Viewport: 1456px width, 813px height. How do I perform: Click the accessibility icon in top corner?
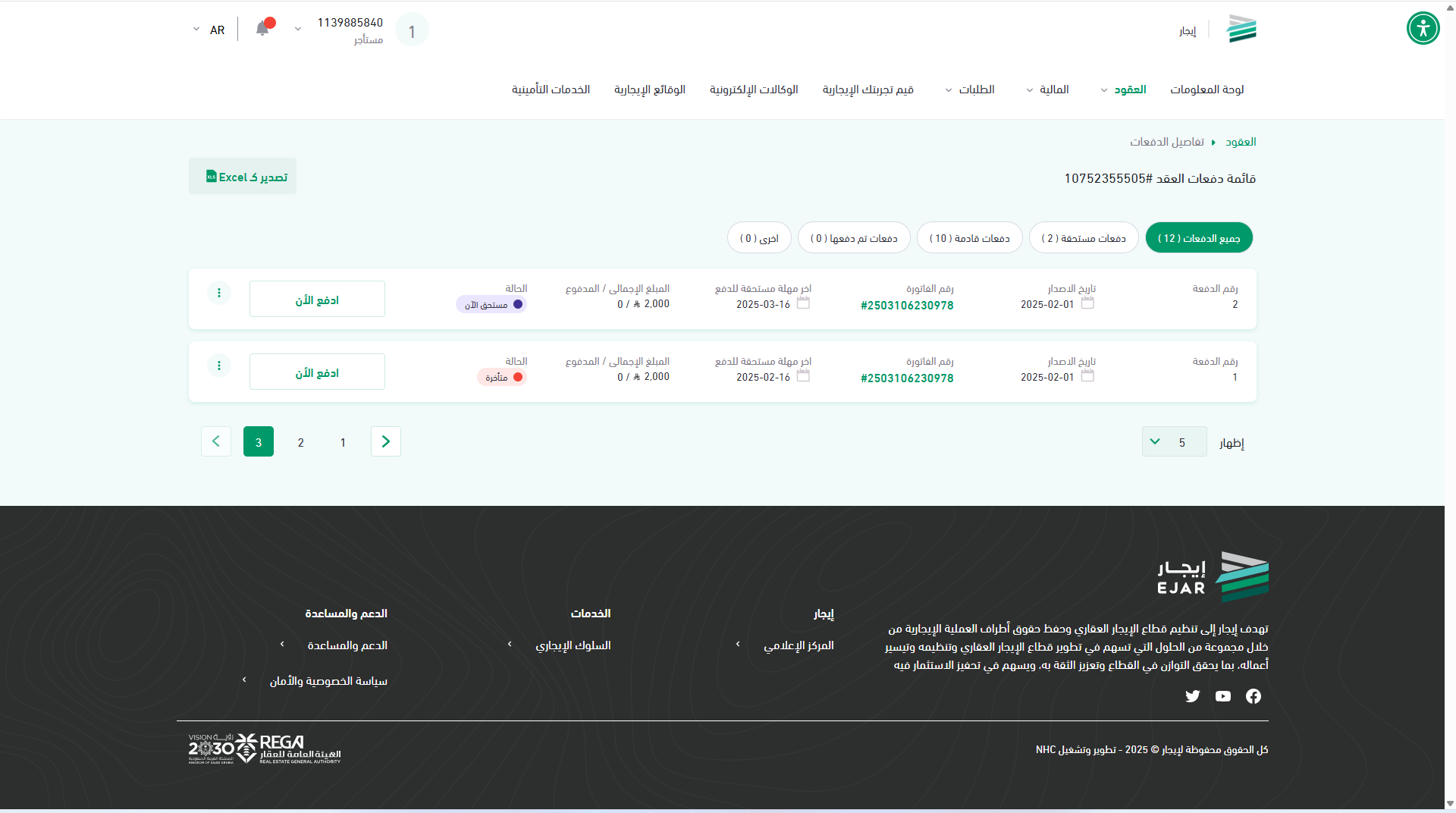pos(1423,29)
